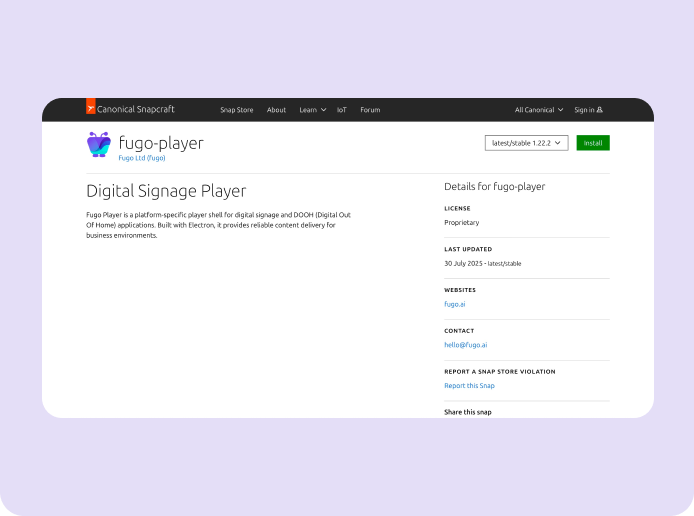Click the Proprietary license value
Screen dimensions: 694x516
tap(462, 223)
